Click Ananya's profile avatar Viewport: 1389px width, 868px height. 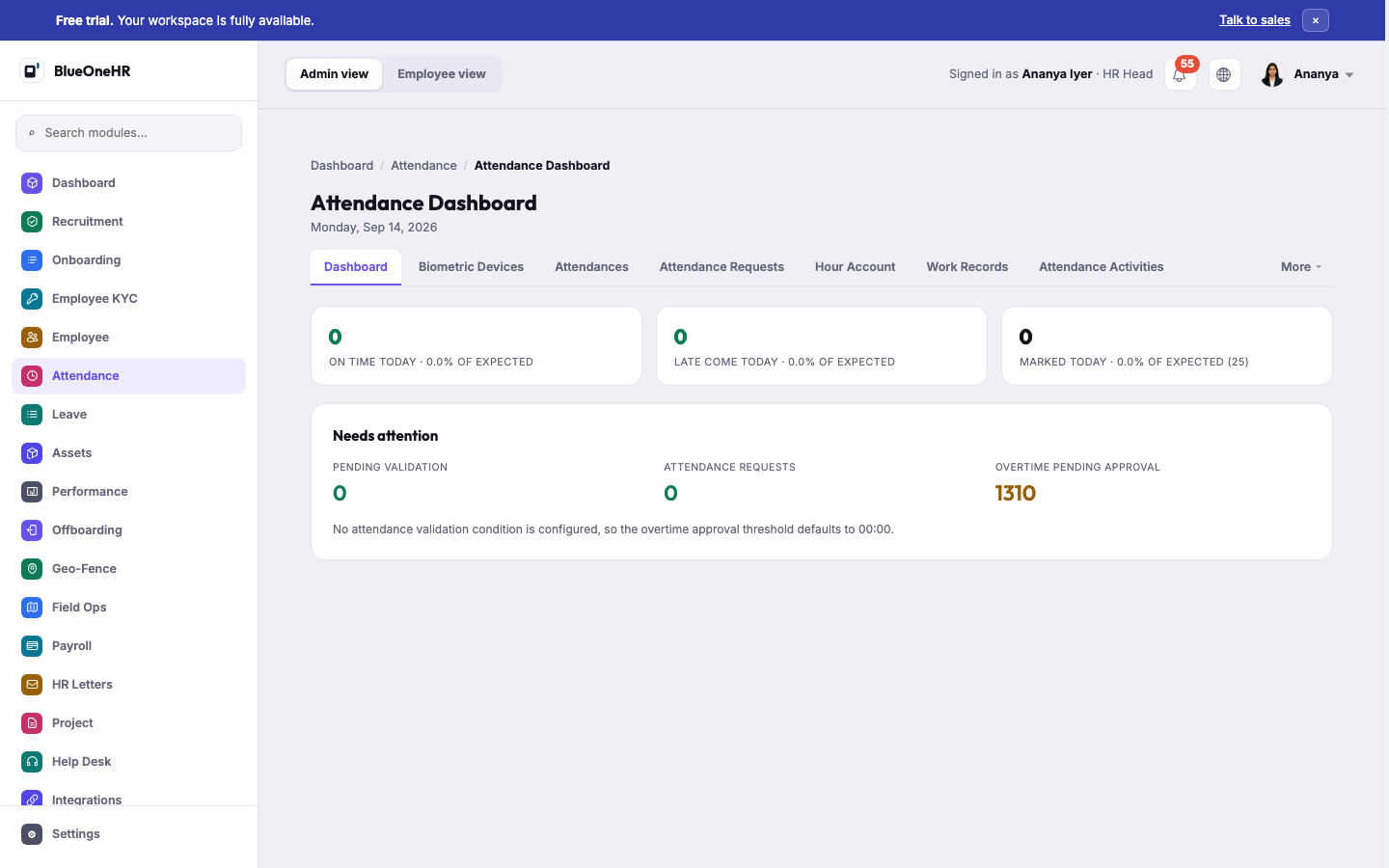pos(1272,74)
